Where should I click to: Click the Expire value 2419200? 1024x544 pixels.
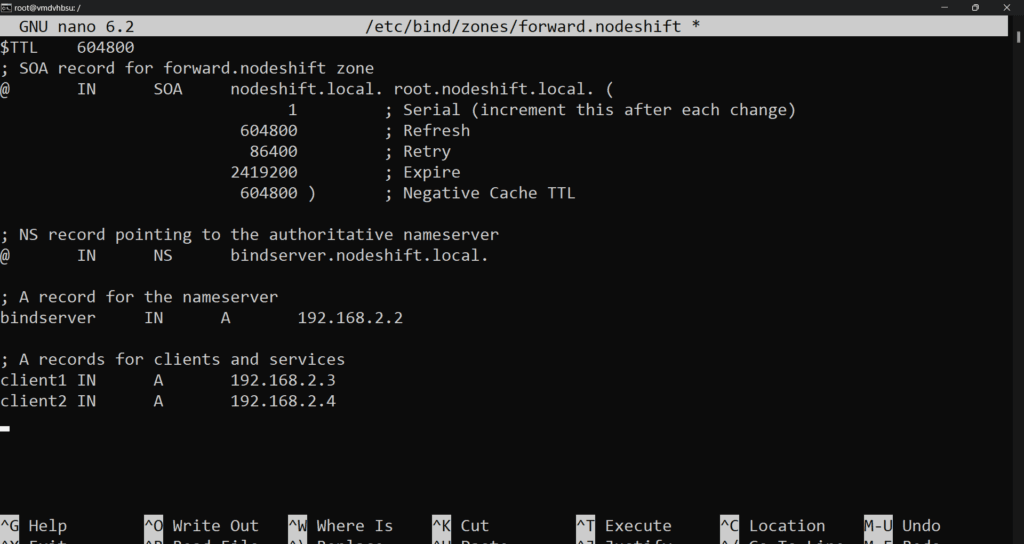264,172
